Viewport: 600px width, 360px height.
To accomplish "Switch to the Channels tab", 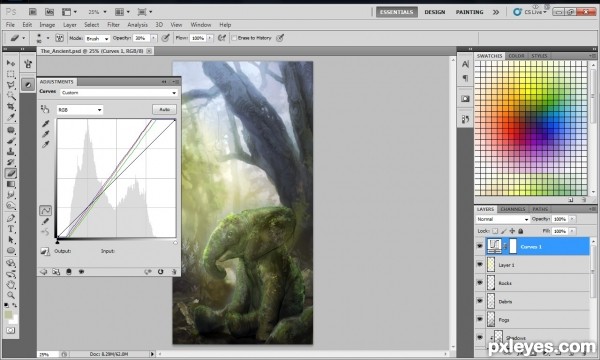I will coord(513,209).
